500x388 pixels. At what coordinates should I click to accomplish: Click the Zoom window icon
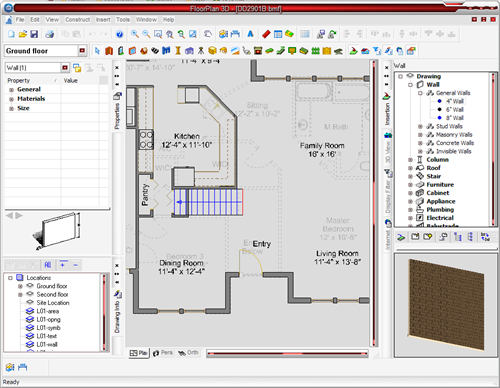click(x=158, y=34)
